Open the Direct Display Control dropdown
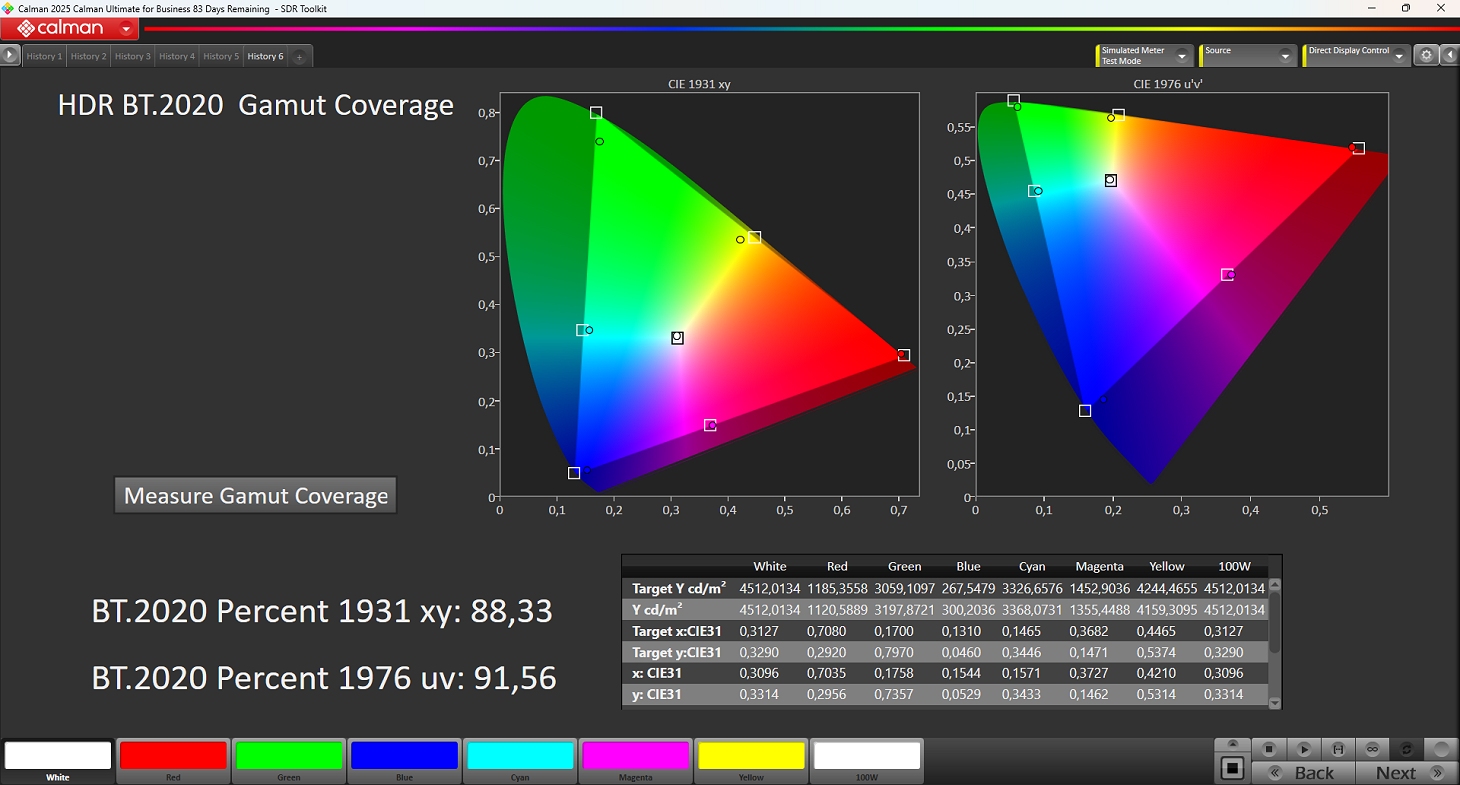The image size is (1460, 785). (1400, 56)
